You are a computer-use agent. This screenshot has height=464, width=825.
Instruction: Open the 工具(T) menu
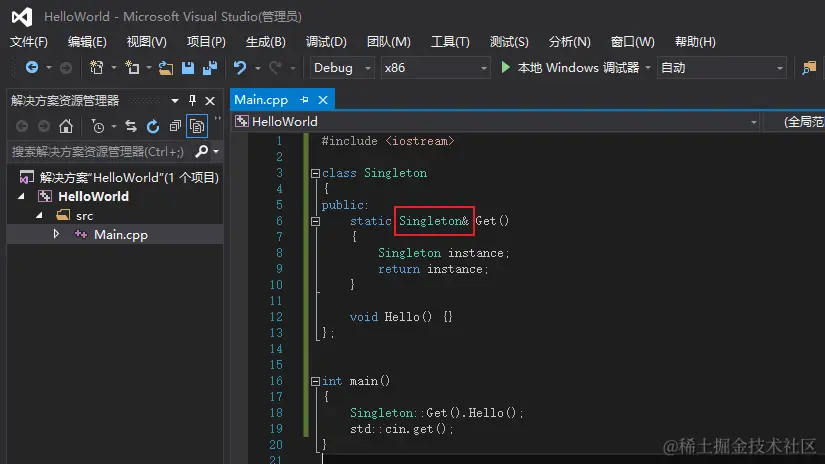450,42
